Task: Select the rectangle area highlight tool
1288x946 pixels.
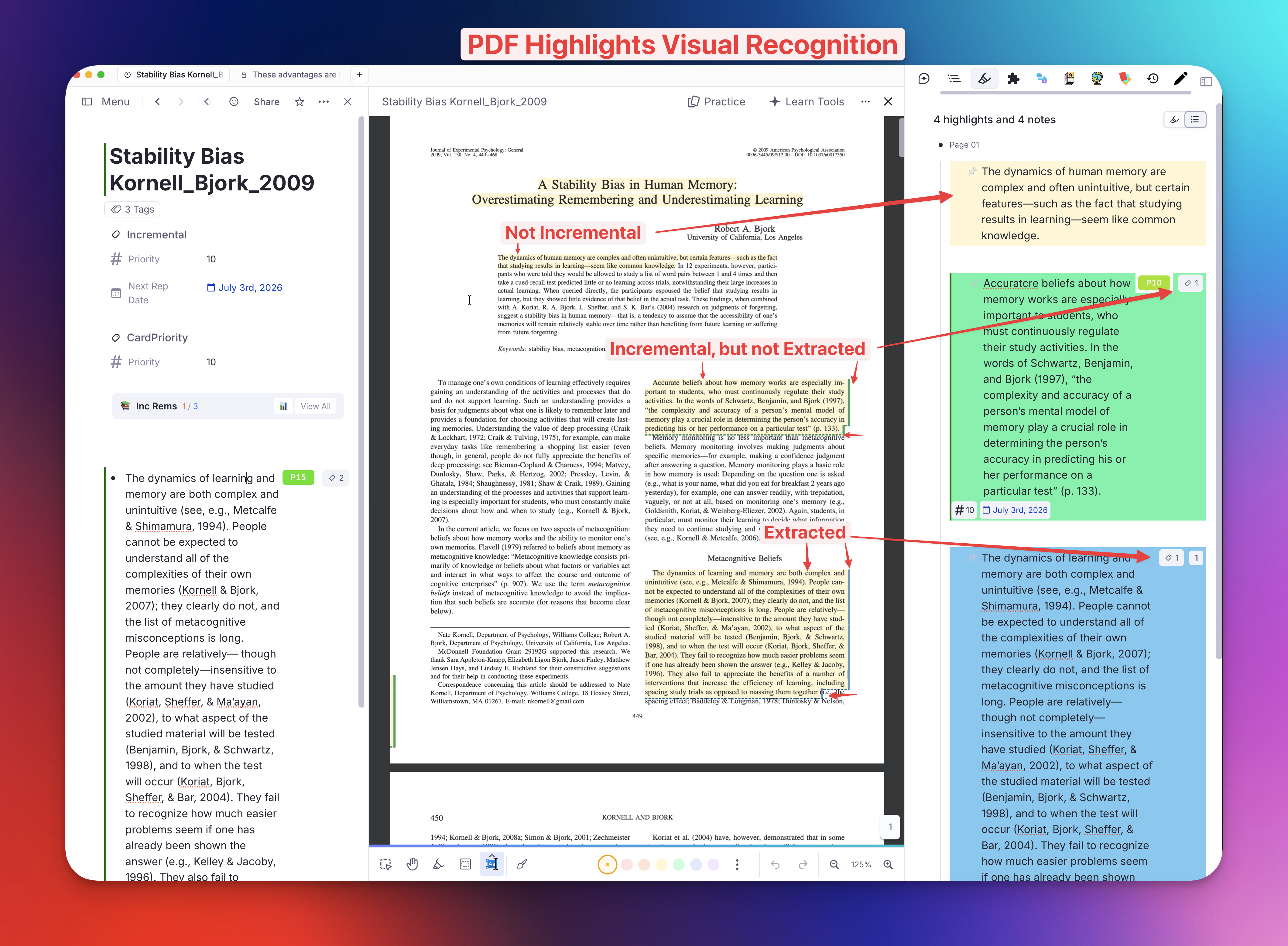Action: (466, 864)
